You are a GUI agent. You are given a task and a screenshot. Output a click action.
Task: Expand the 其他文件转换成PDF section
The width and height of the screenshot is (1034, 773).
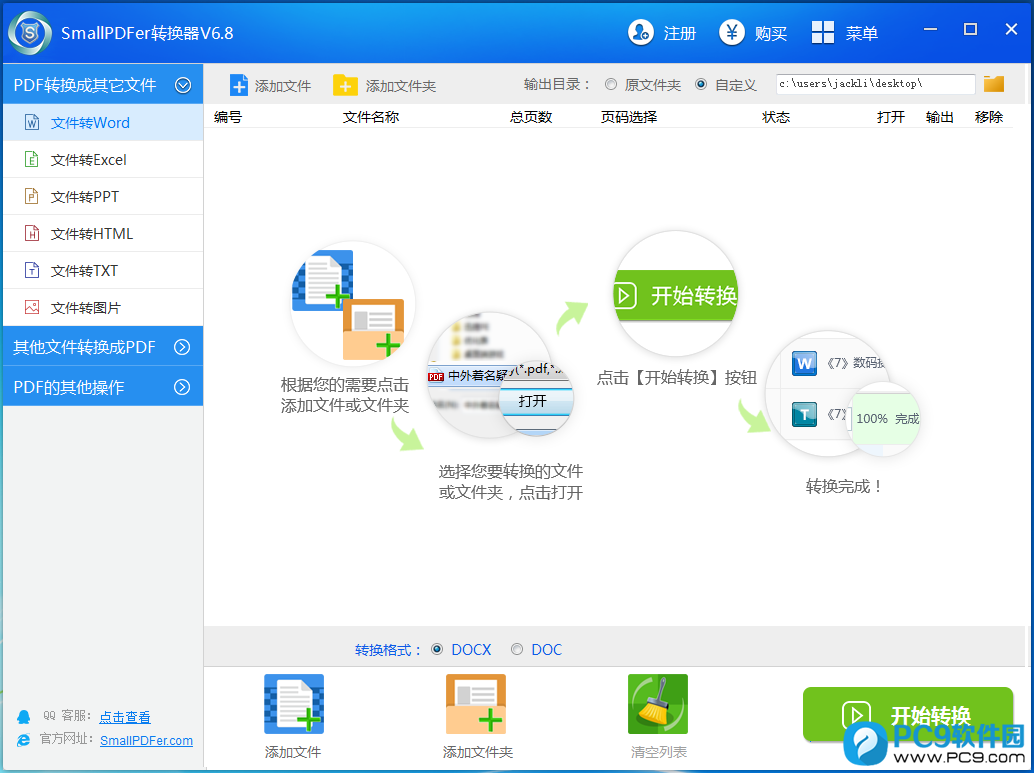182,347
